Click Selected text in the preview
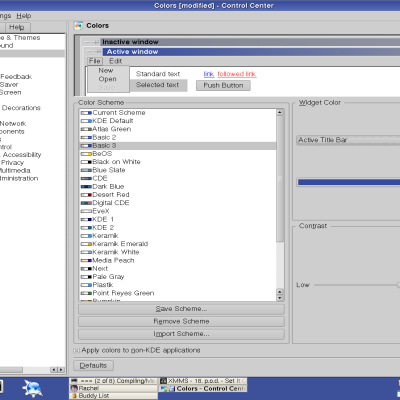400x400 pixels. pyautogui.click(x=158, y=85)
